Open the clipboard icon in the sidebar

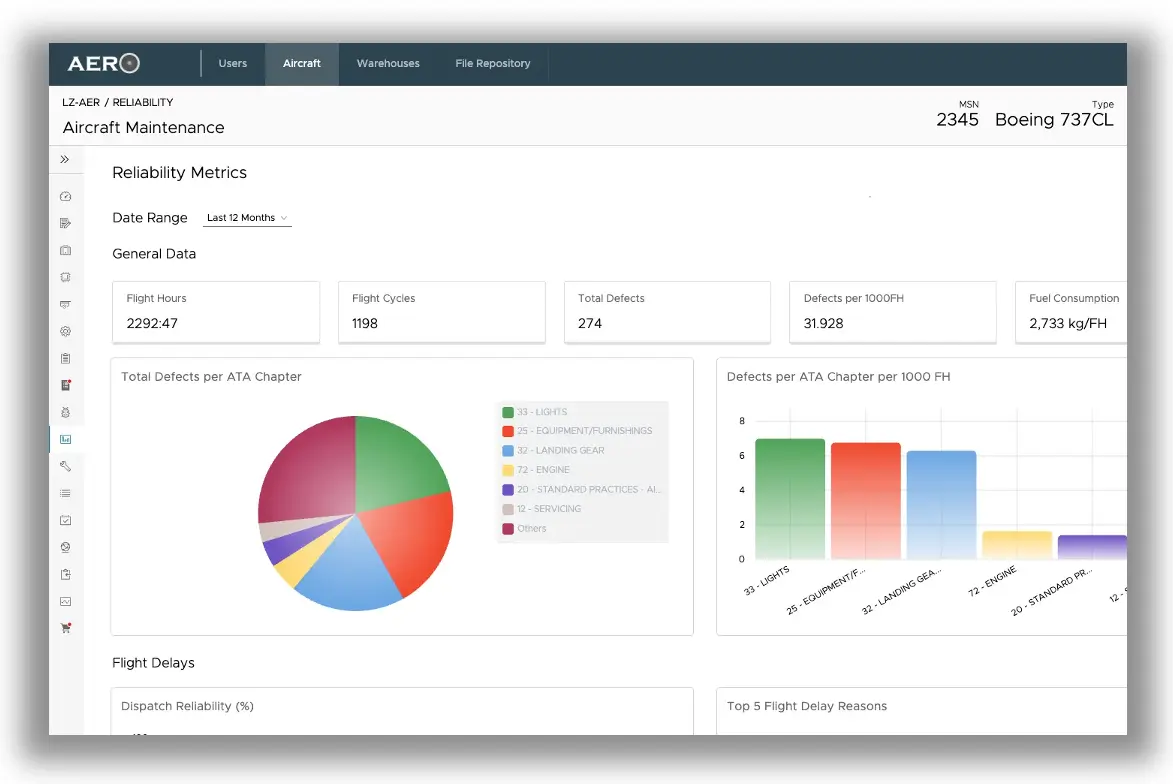click(x=66, y=358)
